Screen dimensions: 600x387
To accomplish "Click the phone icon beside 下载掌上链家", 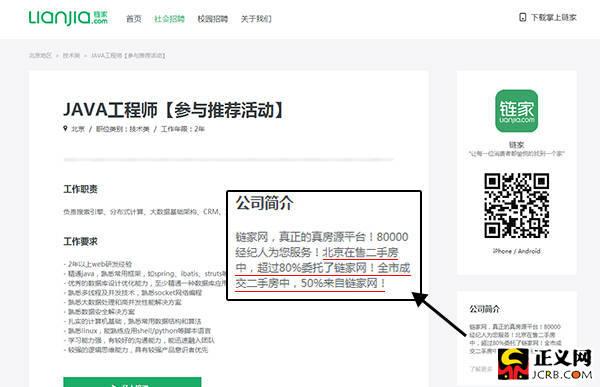I will point(522,17).
